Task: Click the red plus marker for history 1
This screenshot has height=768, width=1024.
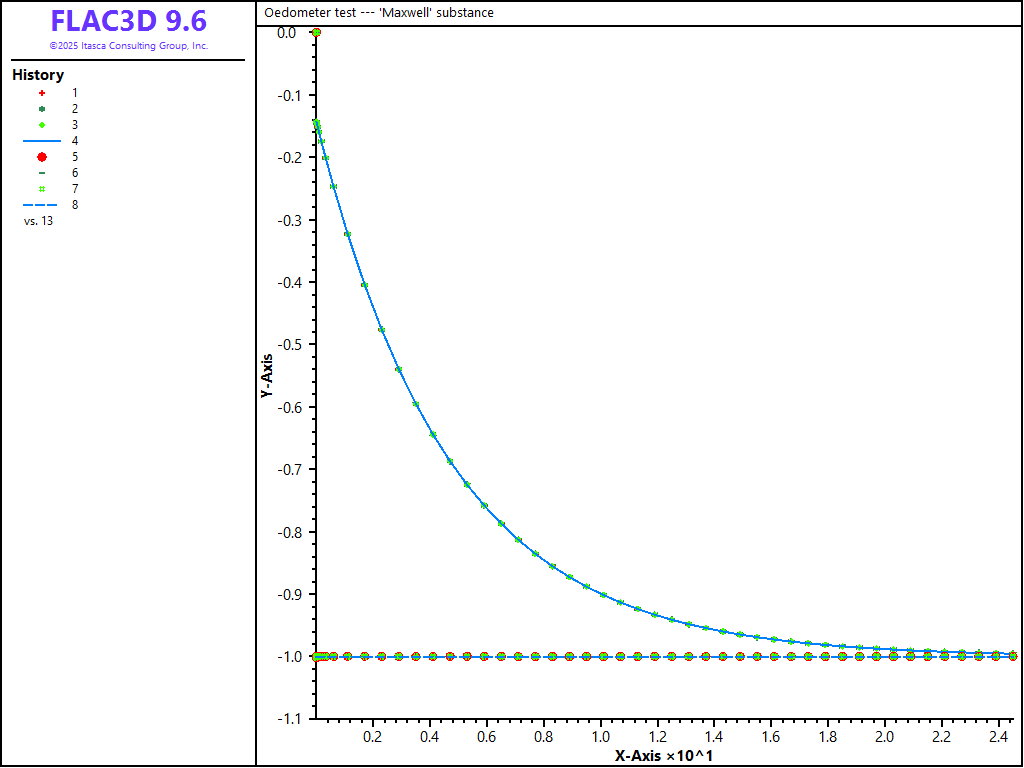Action: pos(42,92)
